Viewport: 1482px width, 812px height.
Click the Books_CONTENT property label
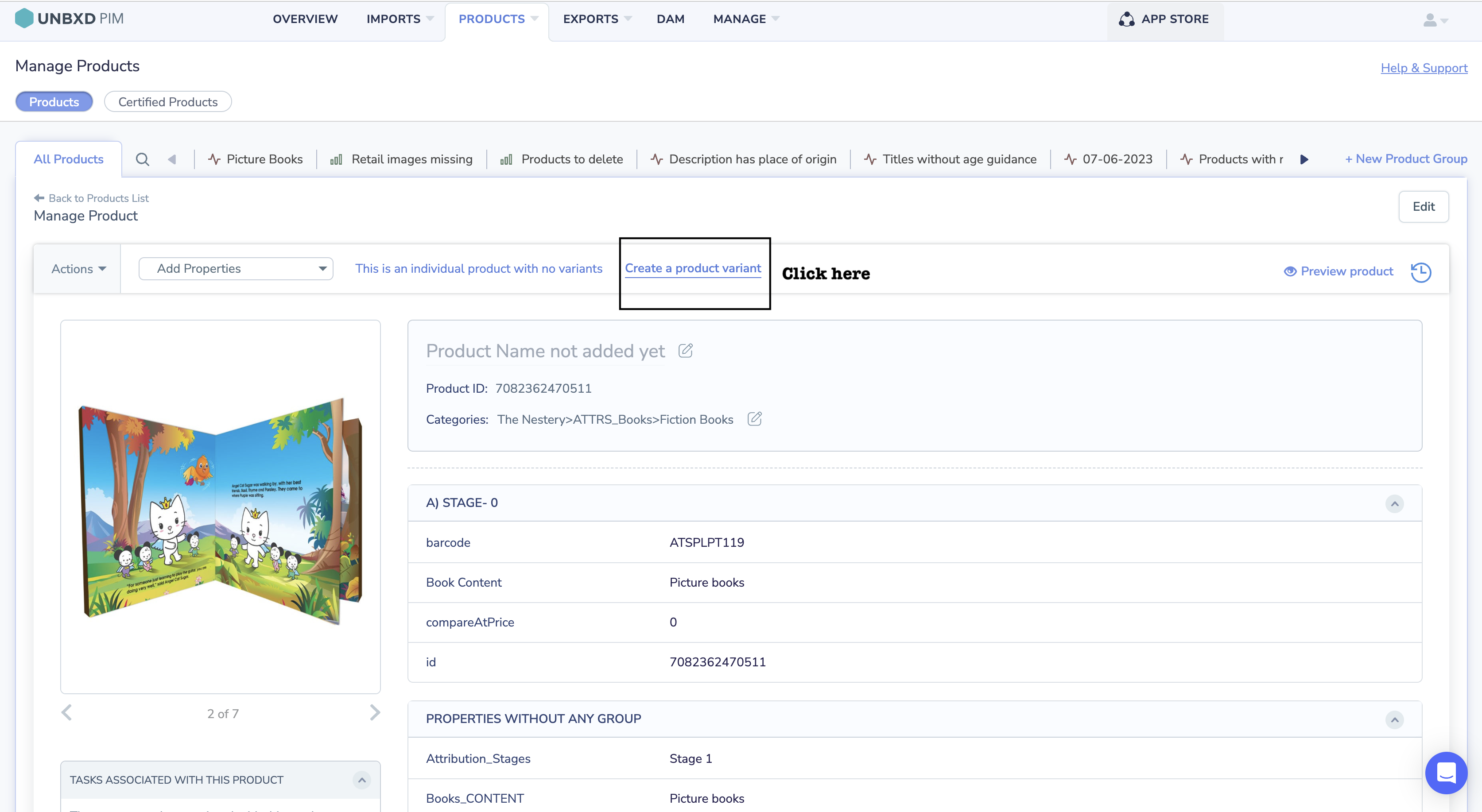point(475,798)
